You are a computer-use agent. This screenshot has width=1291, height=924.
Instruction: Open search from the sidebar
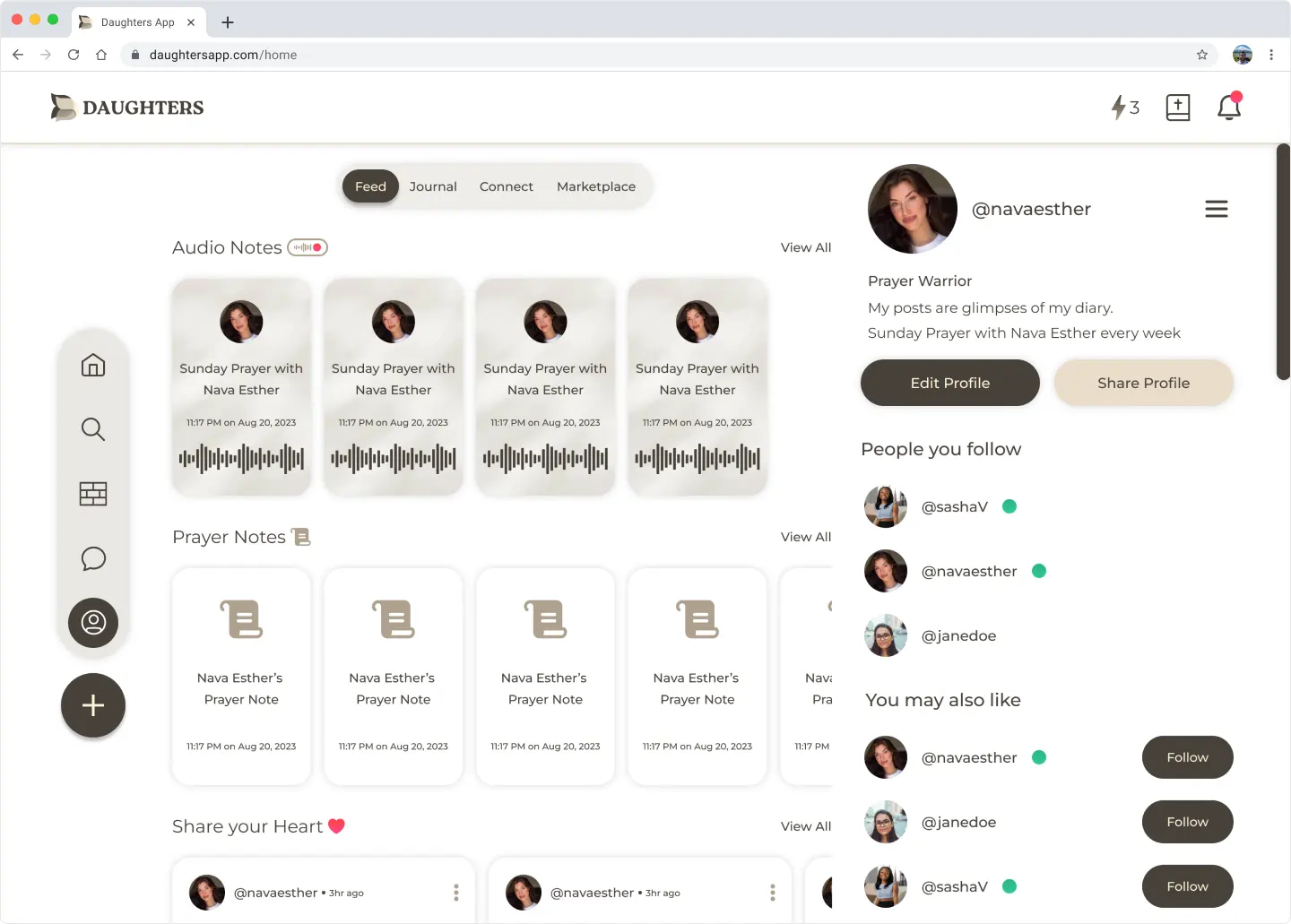(93, 429)
